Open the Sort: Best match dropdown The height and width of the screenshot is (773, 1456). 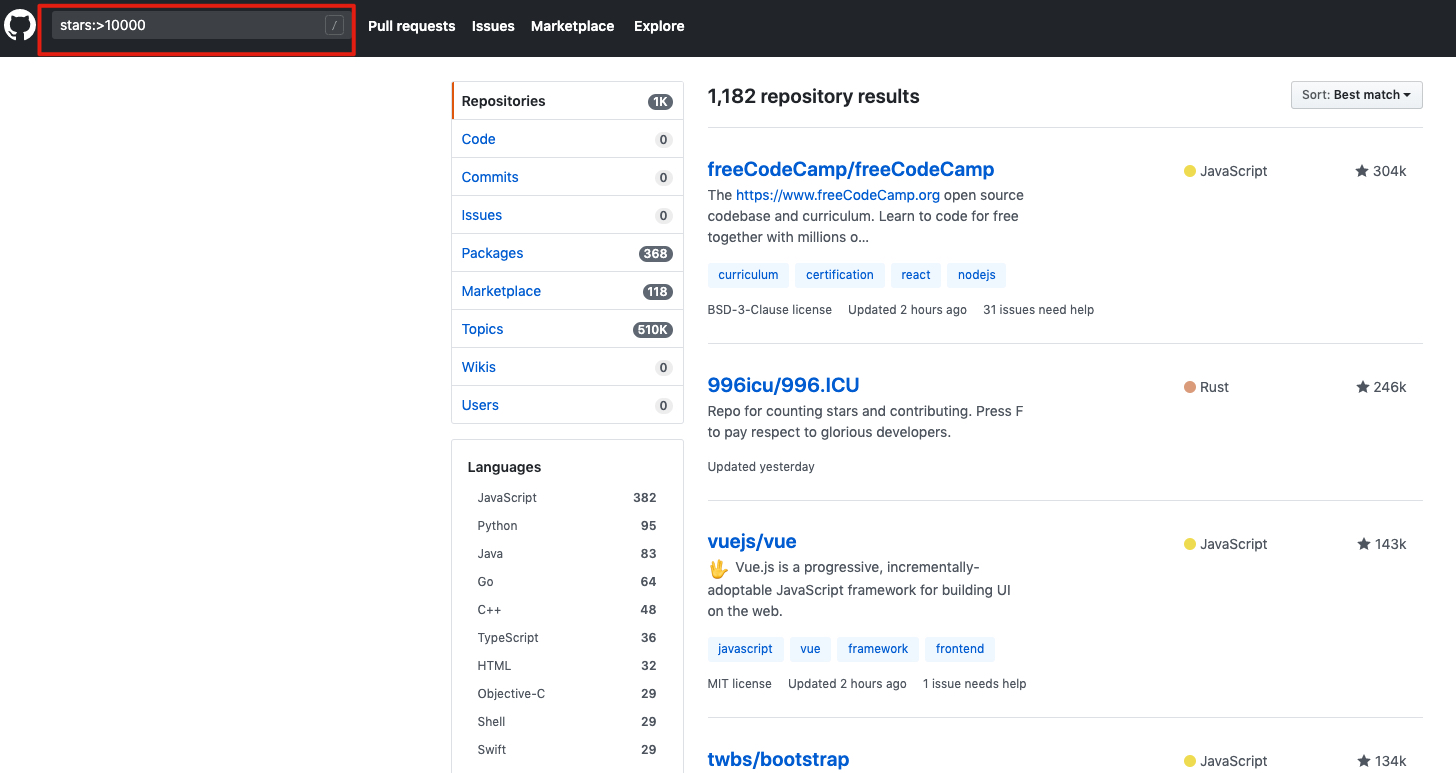[x=1356, y=94]
